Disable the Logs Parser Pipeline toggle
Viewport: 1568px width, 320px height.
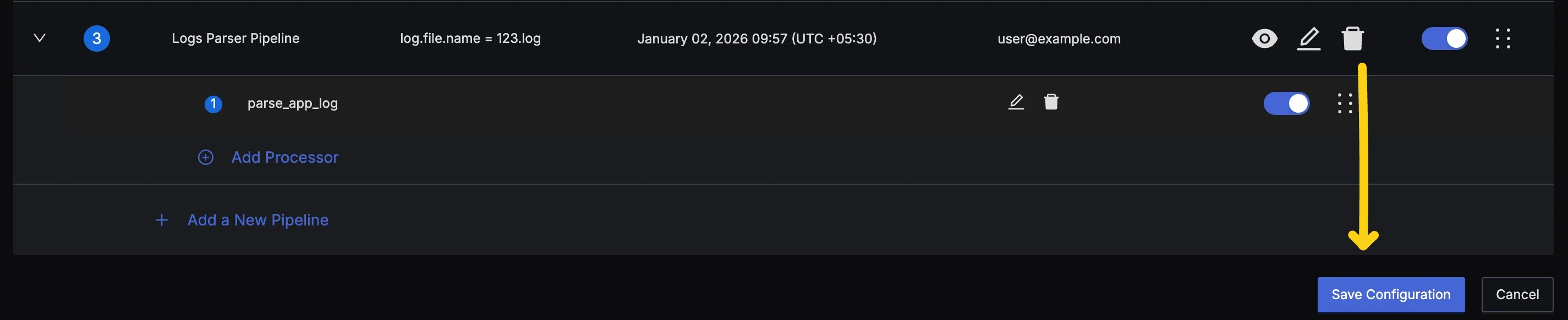[x=1444, y=38]
